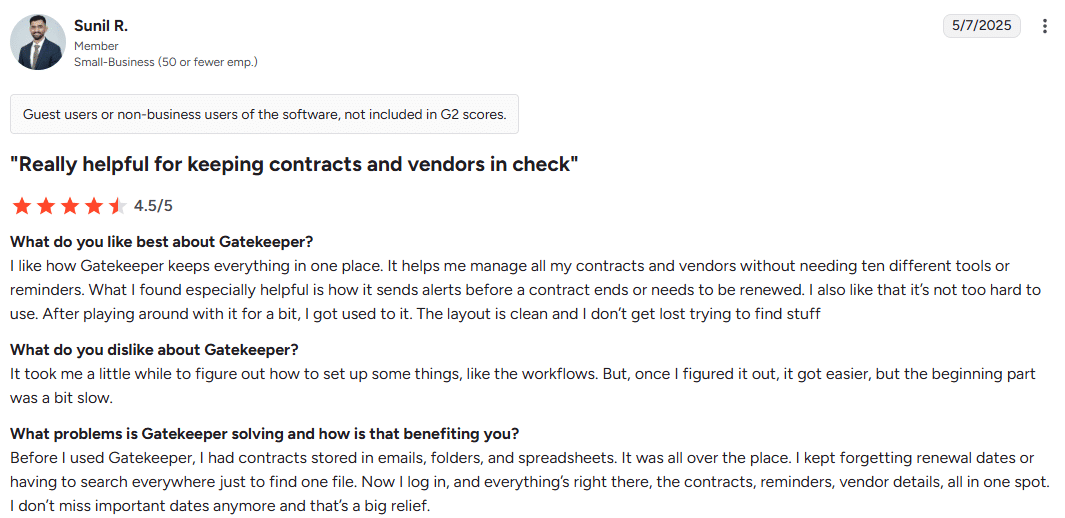The height and width of the screenshot is (518, 1065).
Task: Click the answer about slow workflow setup
Action: click(x=522, y=384)
